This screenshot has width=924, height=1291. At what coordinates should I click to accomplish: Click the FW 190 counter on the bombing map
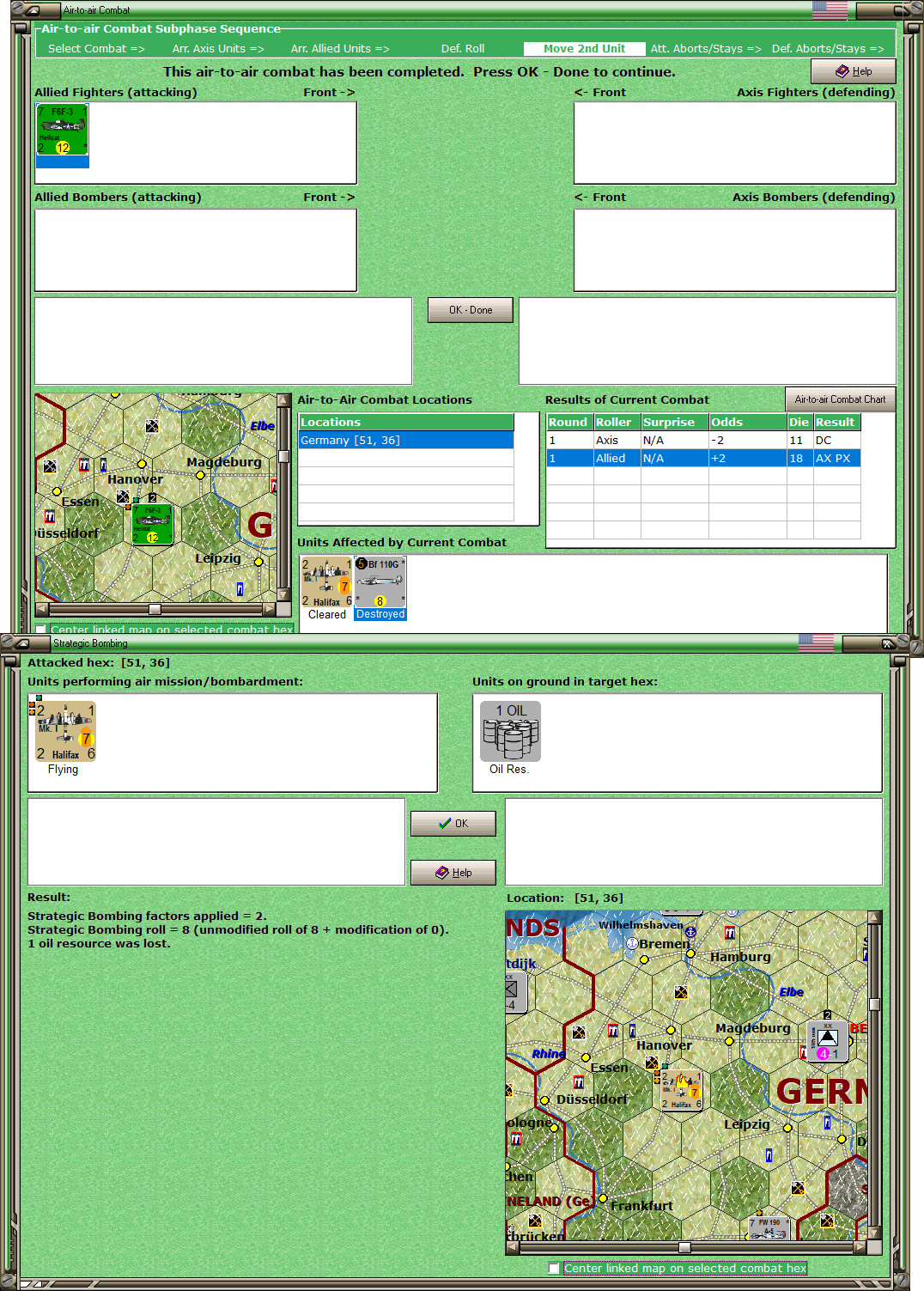769,1228
